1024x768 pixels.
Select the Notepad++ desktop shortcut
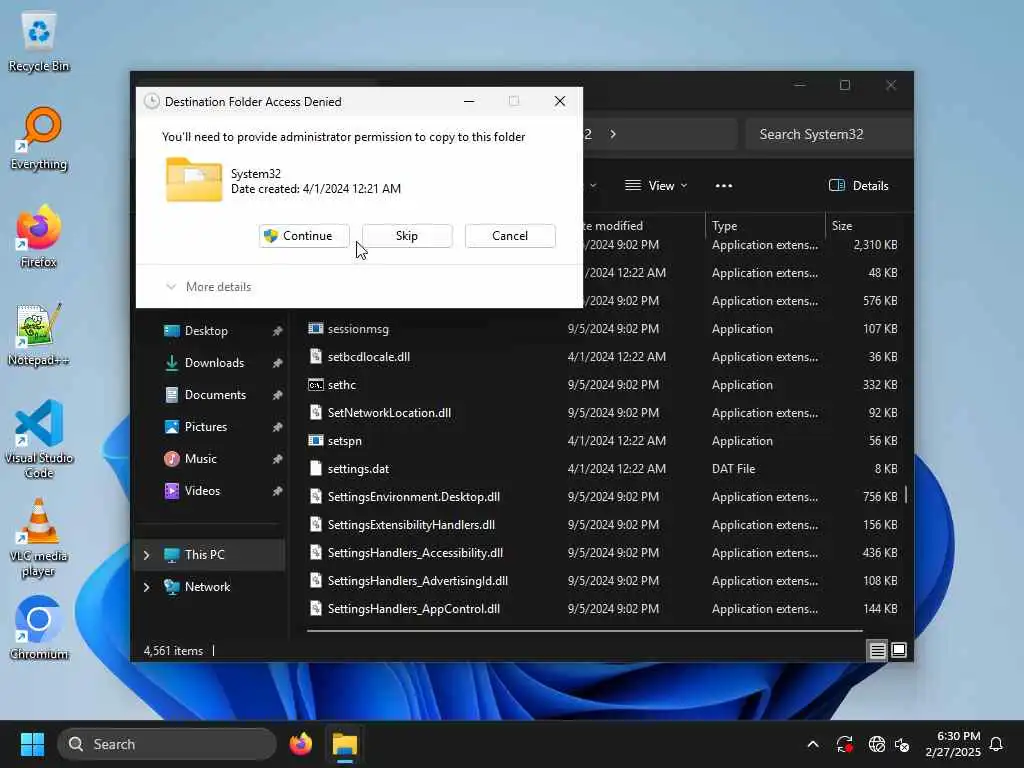[39, 334]
